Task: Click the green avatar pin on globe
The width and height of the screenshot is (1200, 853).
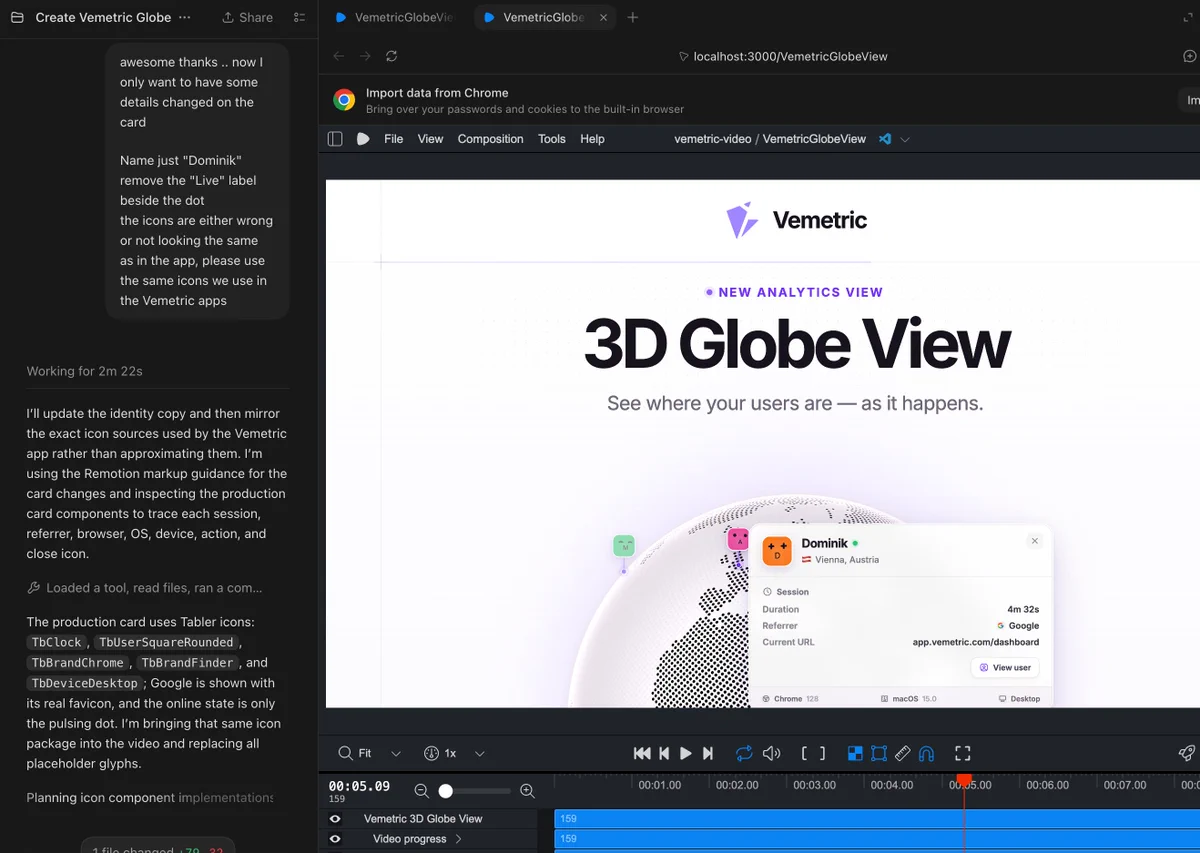Action: (x=624, y=546)
